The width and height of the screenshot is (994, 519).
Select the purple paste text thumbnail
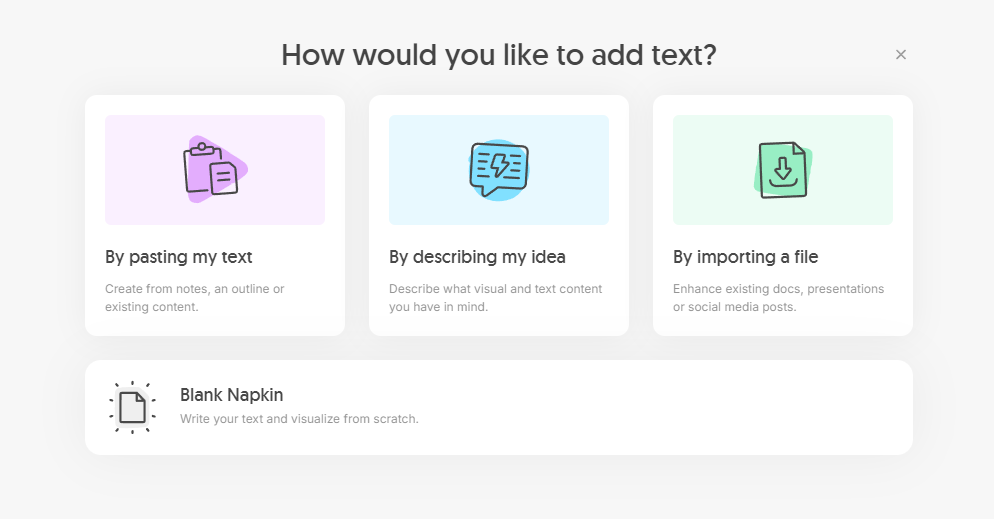[x=215, y=170]
